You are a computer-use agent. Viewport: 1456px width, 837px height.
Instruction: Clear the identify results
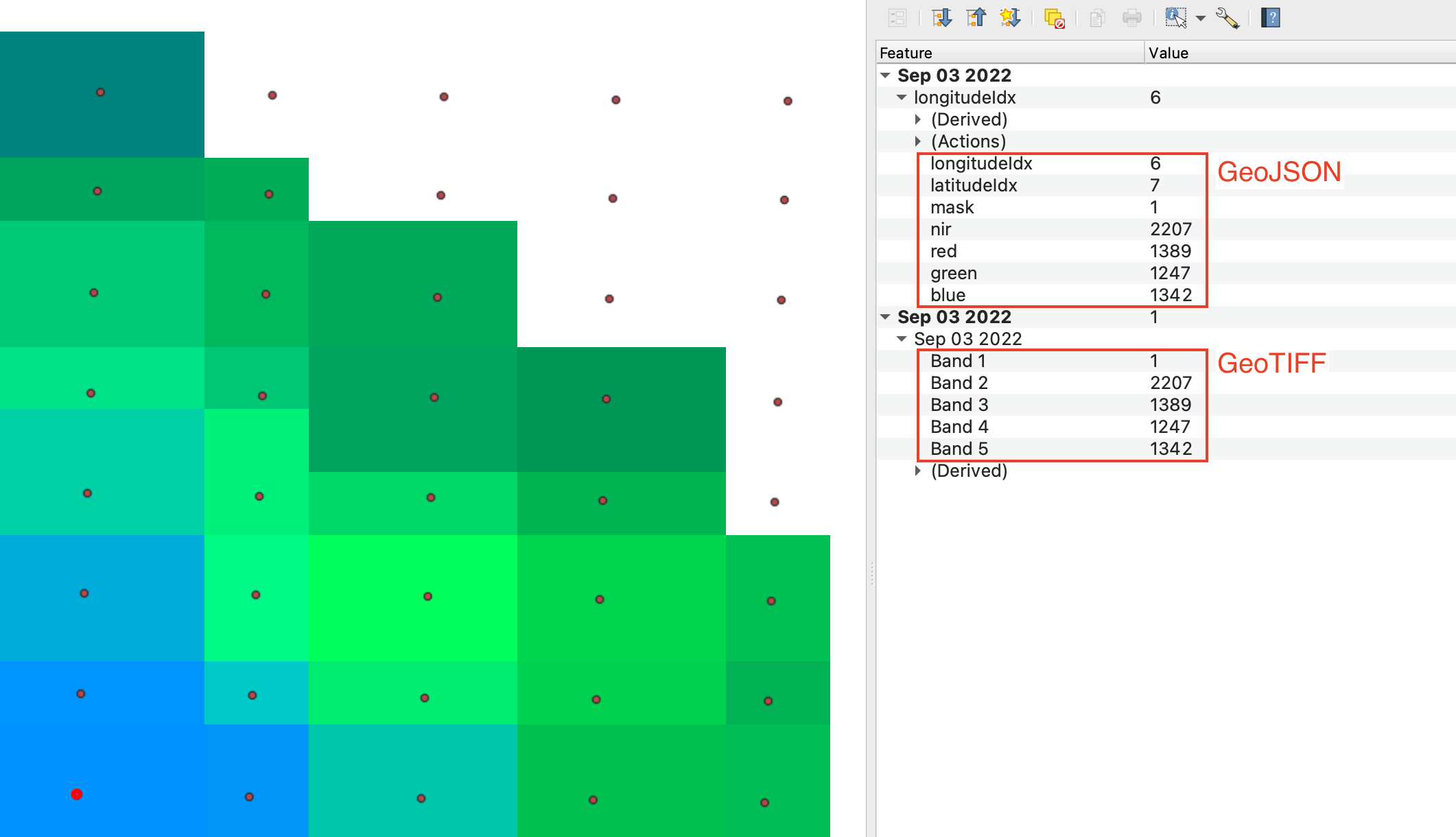1054,18
